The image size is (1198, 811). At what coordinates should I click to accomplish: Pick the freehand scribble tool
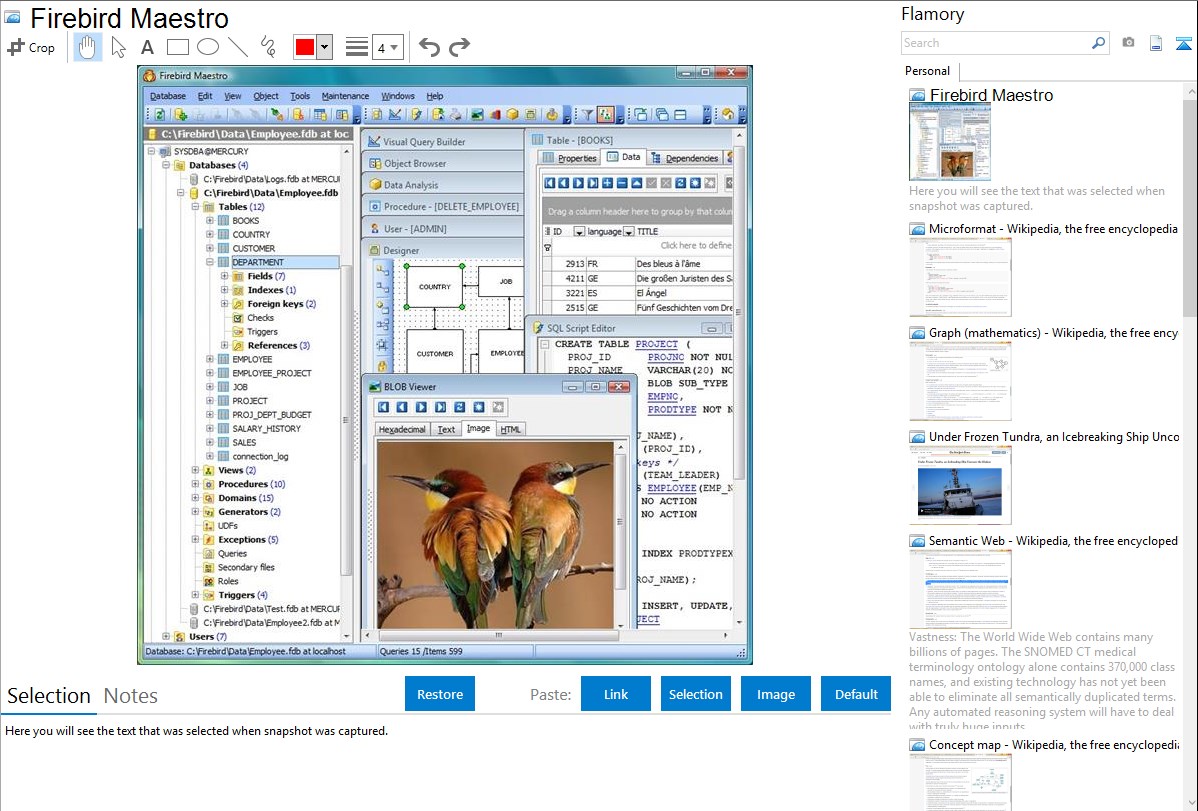pos(268,47)
